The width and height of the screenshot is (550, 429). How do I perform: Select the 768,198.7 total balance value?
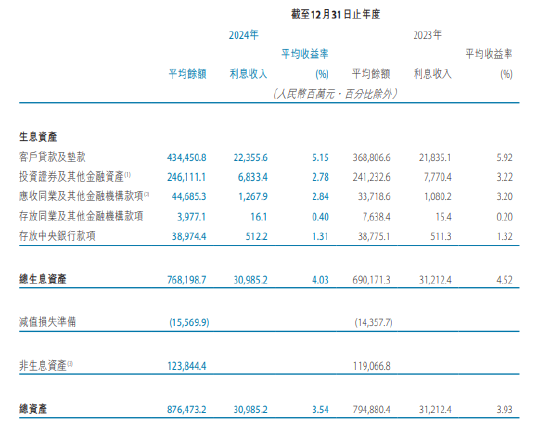(187, 280)
